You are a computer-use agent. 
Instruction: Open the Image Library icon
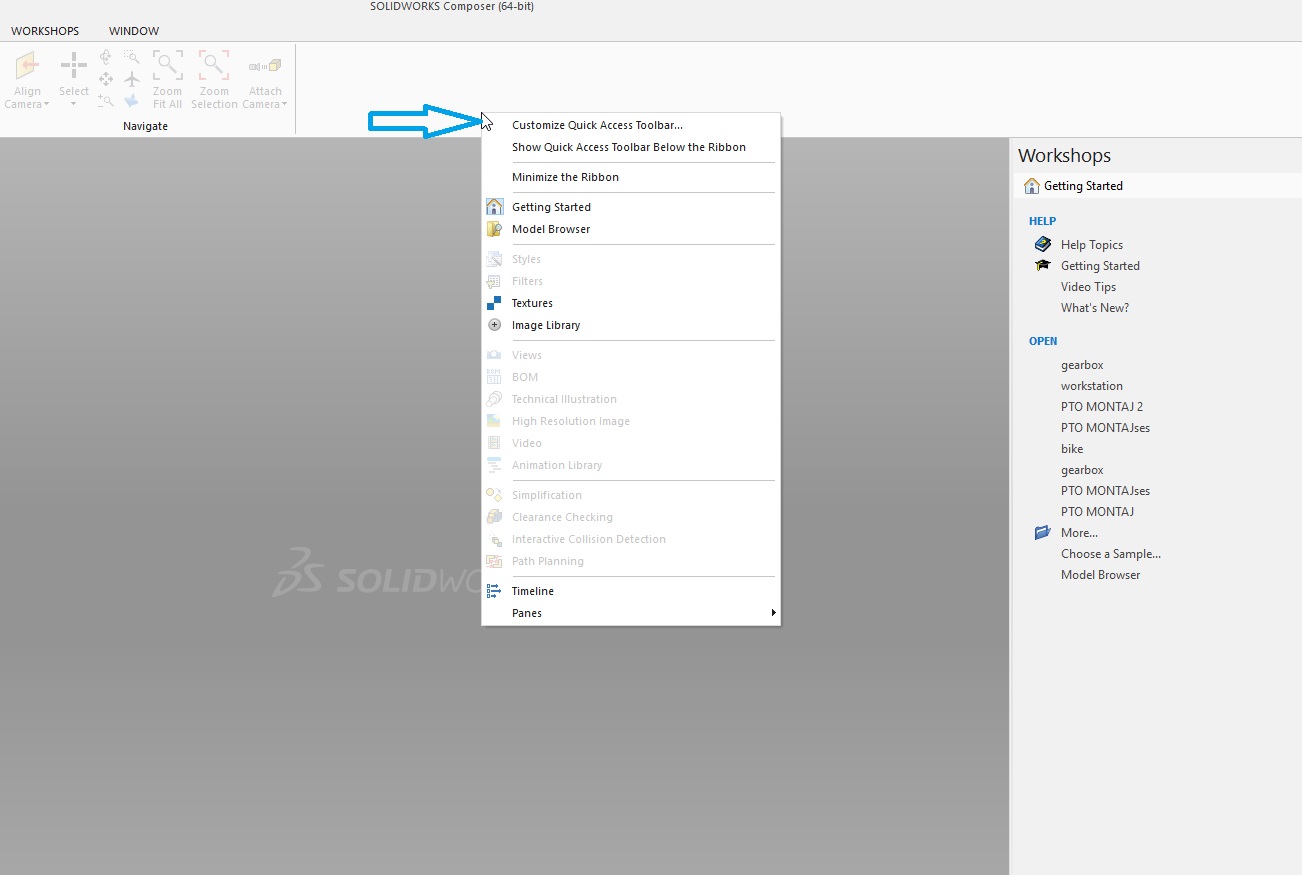point(494,325)
